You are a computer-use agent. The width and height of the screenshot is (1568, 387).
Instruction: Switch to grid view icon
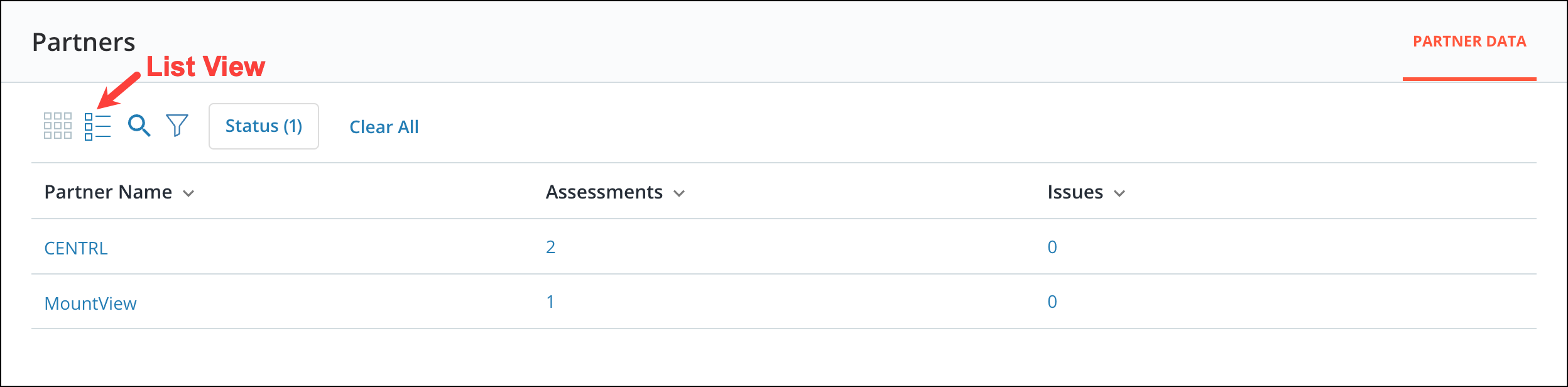(x=58, y=126)
